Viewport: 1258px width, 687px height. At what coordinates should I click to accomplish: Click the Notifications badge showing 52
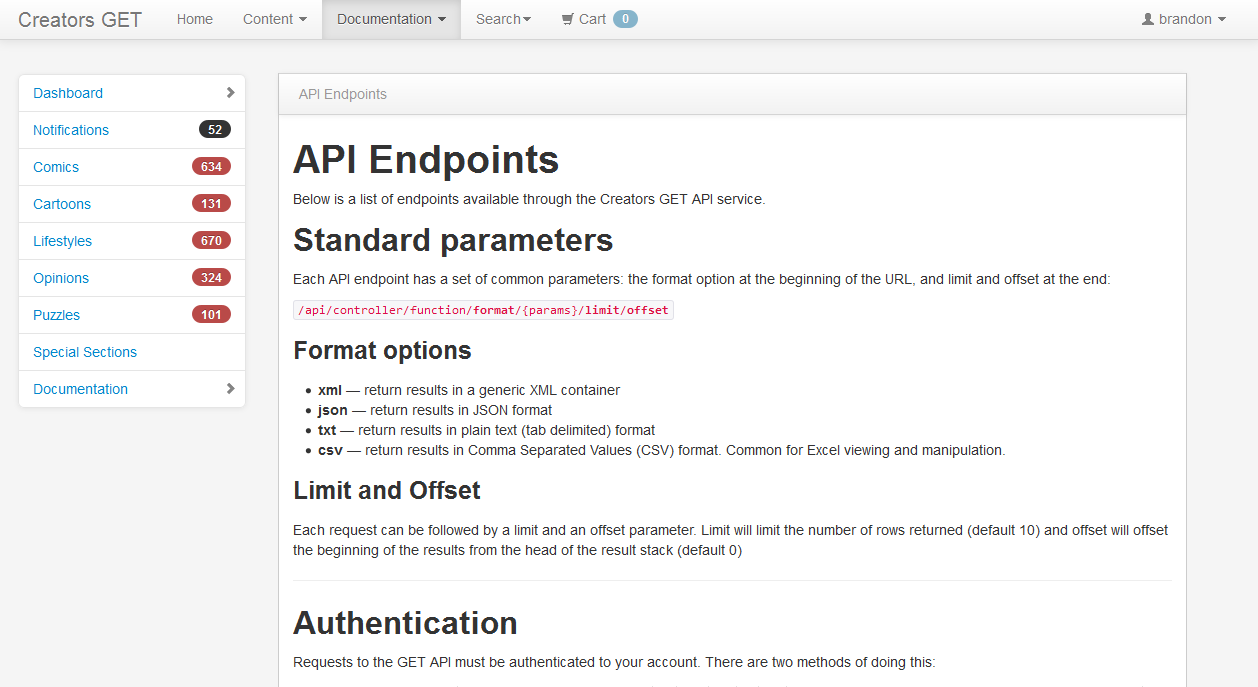[x=215, y=129]
